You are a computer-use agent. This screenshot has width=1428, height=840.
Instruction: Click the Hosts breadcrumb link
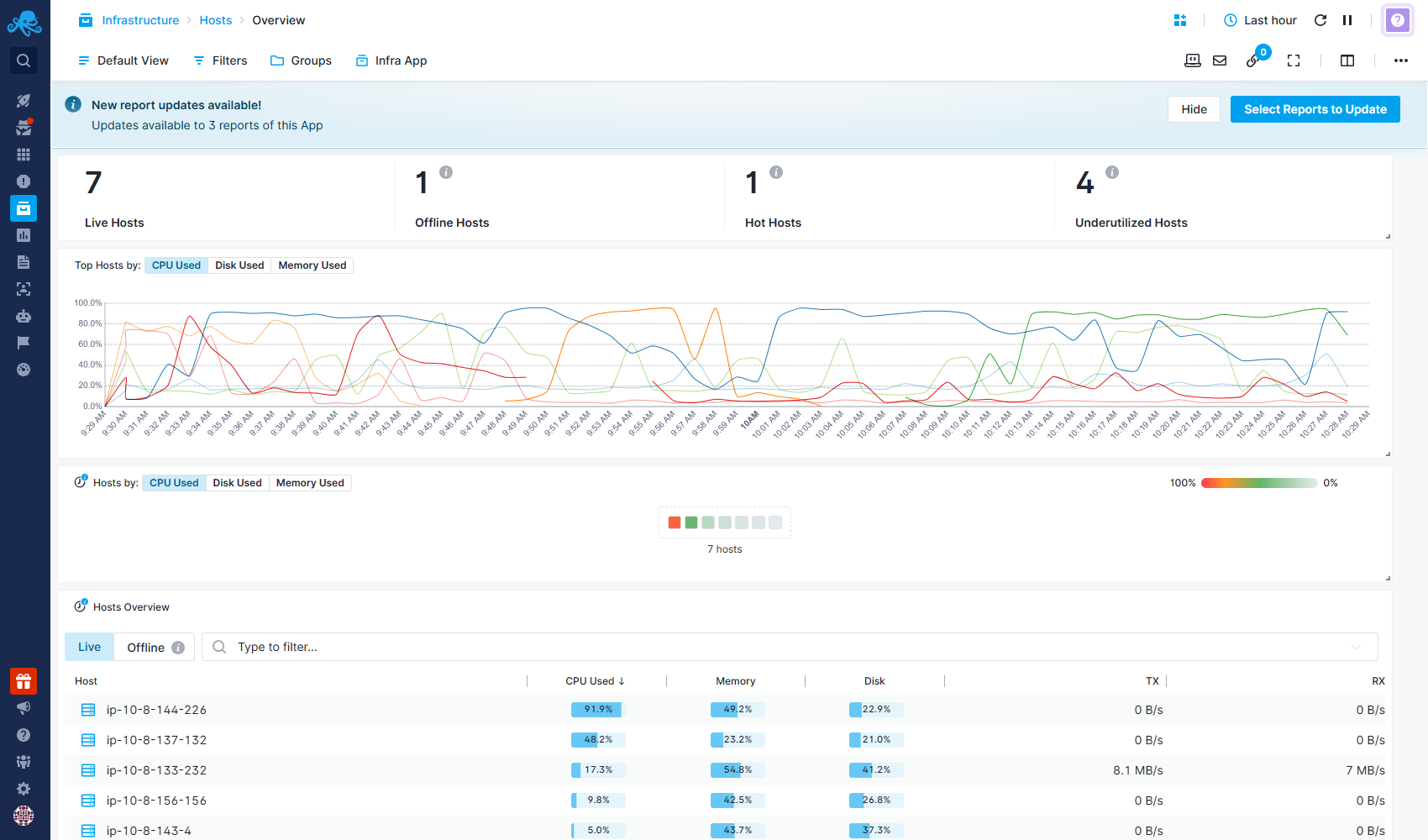pyautogui.click(x=216, y=20)
